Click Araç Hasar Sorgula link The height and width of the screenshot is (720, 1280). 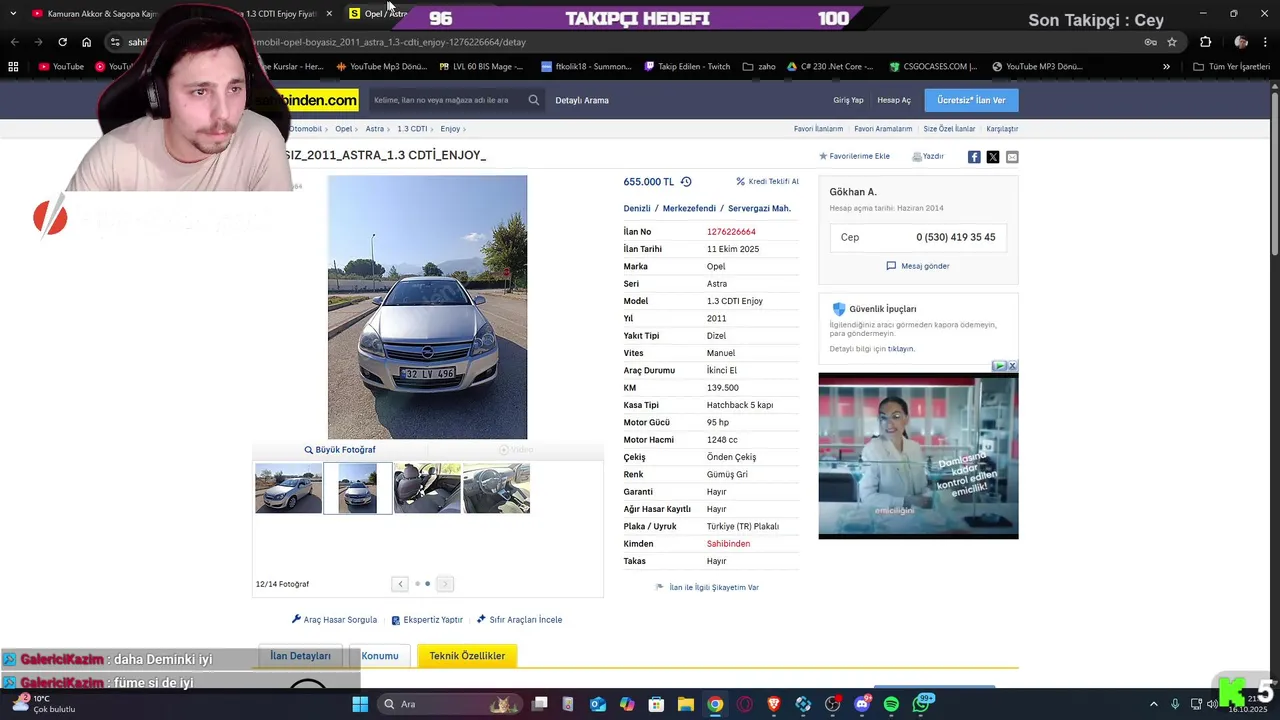point(334,620)
